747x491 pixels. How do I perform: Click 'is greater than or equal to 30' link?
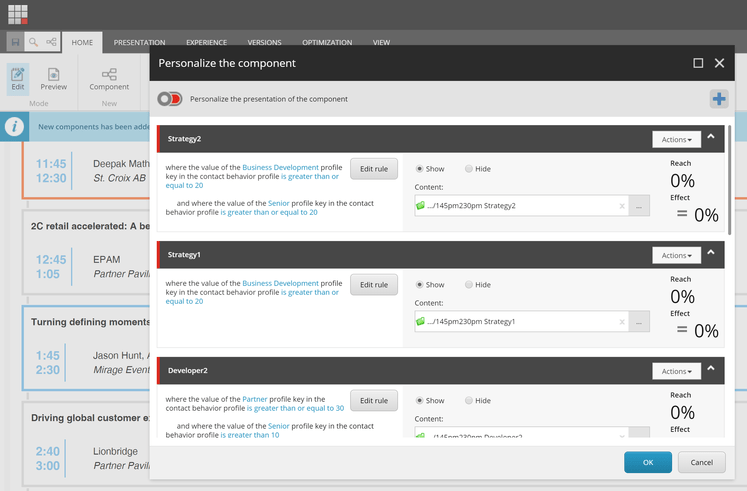click(295, 408)
